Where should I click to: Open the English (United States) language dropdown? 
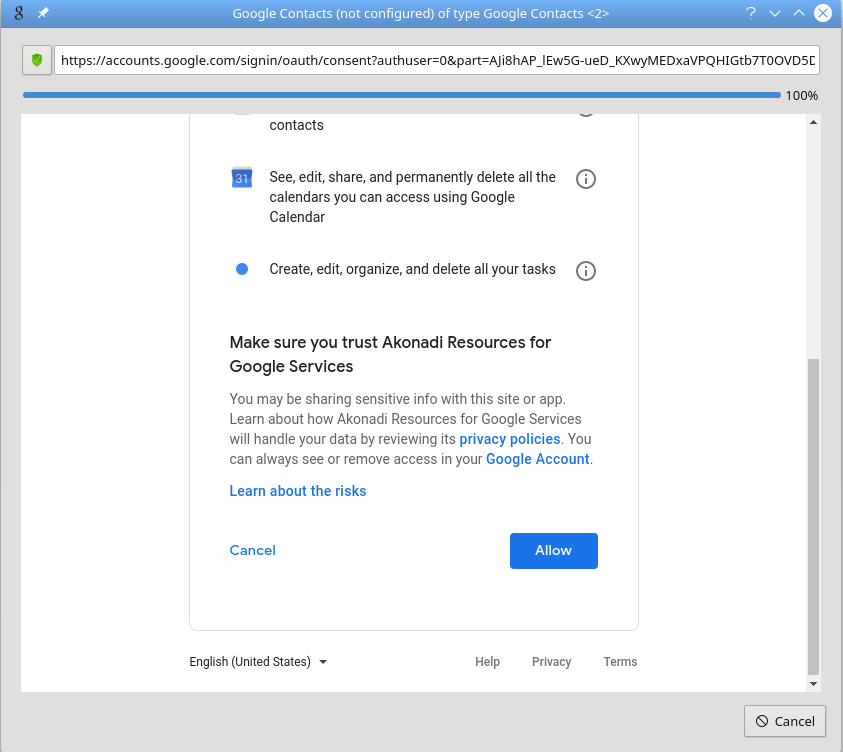(x=257, y=661)
